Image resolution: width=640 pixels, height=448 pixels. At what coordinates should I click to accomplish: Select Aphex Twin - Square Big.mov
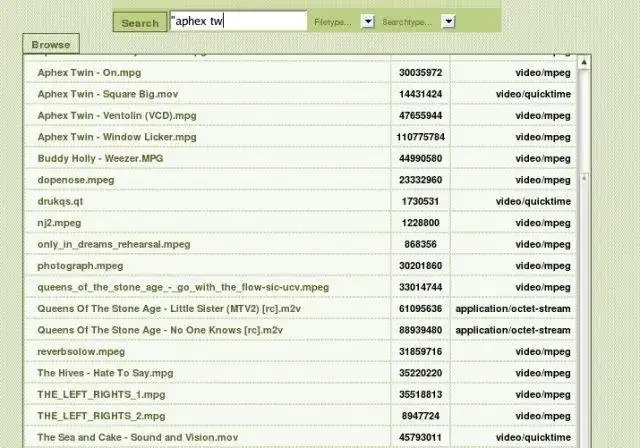point(108,94)
